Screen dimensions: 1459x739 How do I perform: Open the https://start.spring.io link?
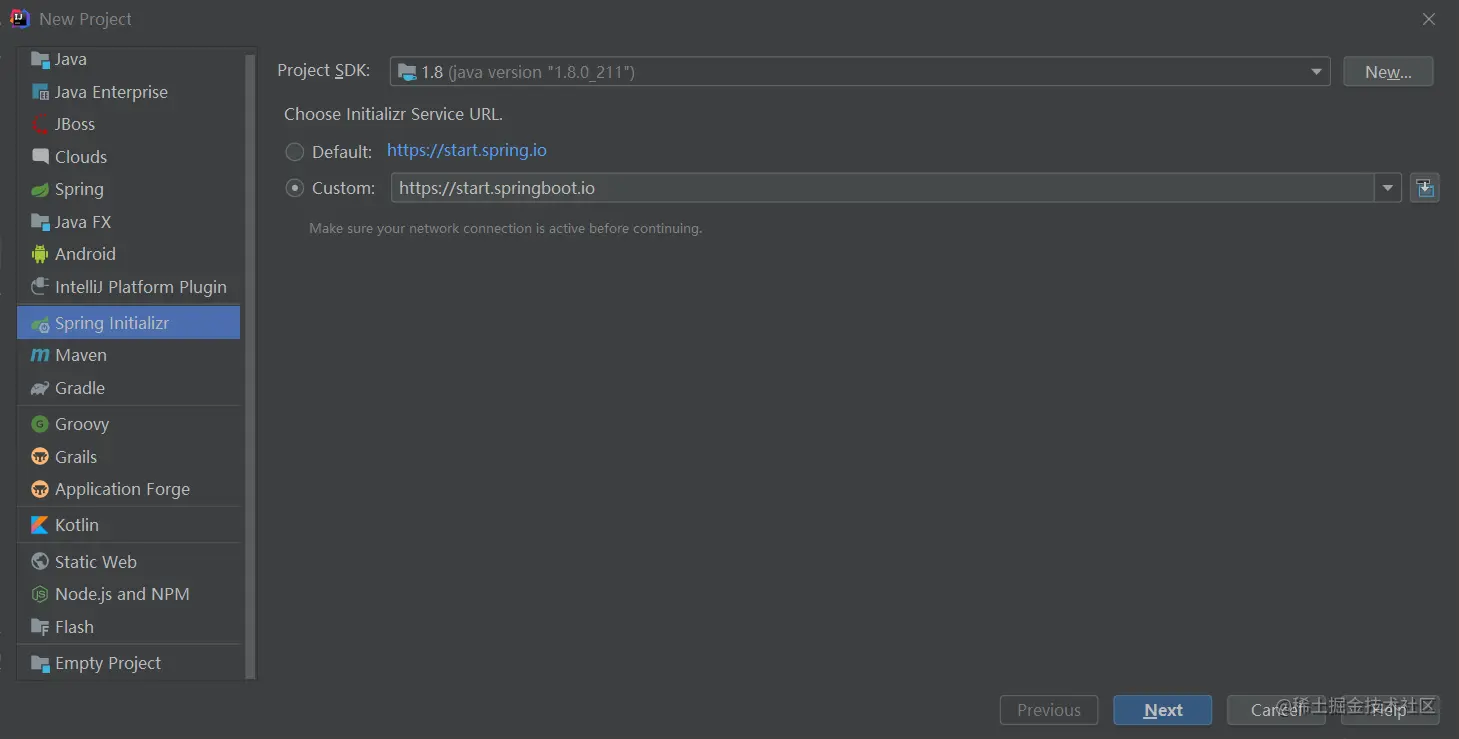[x=467, y=151]
